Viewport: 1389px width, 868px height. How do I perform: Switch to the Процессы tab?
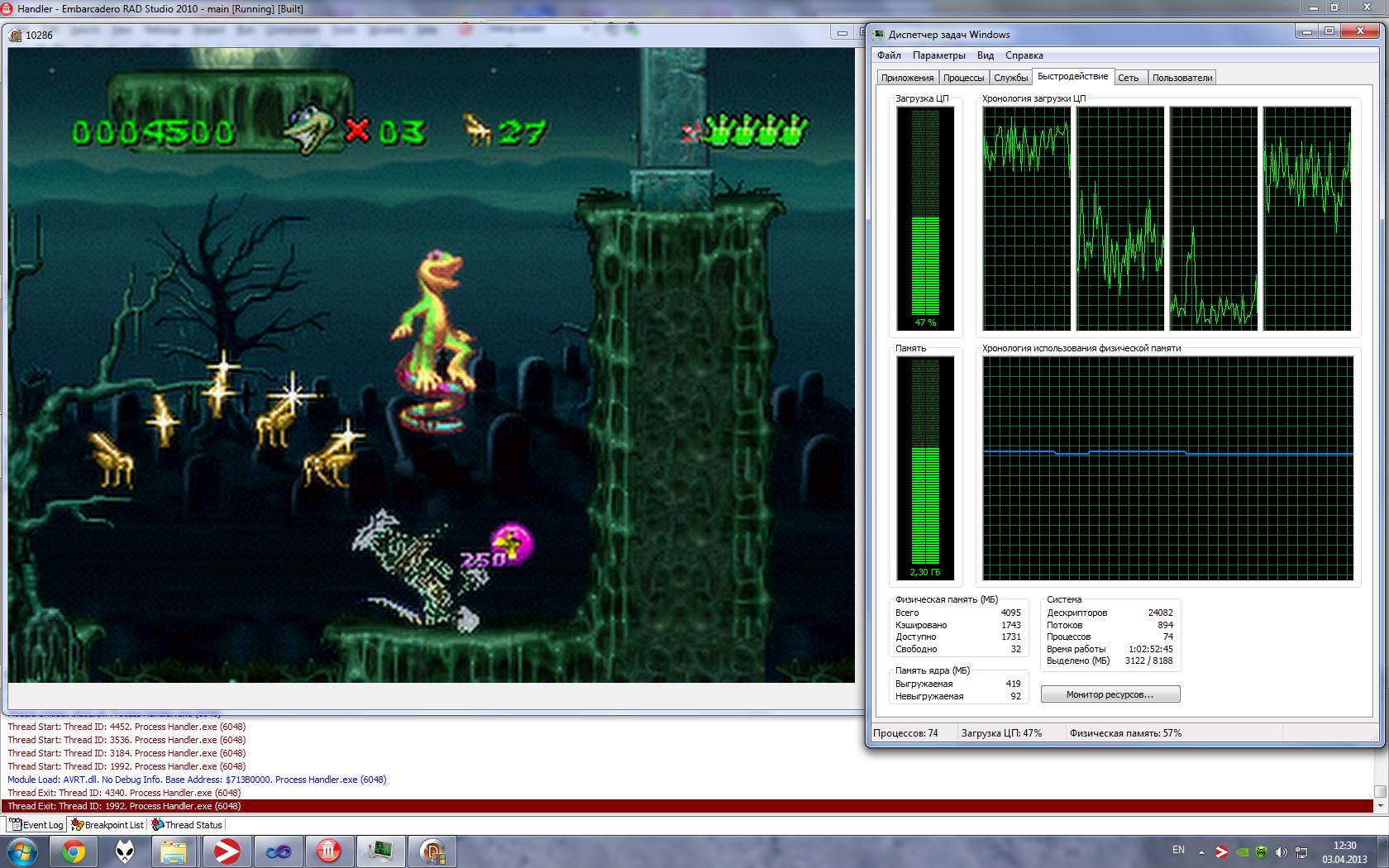(x=963, y=78)
